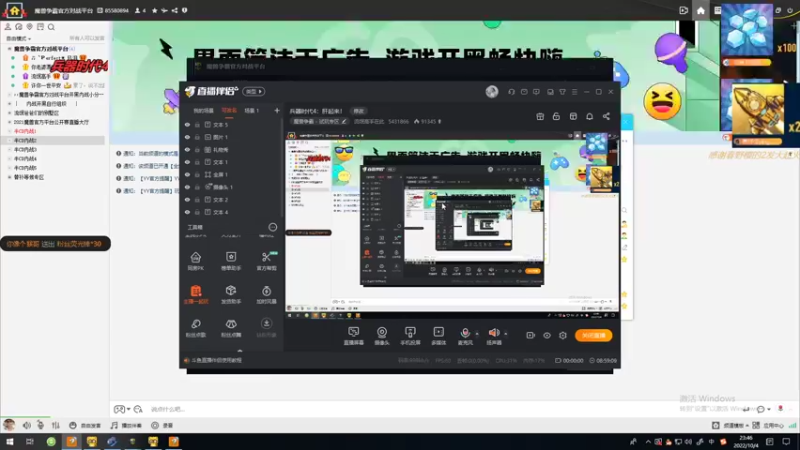Toggle visibility of the 礼物秀 layer

click(x=187, y=150)
